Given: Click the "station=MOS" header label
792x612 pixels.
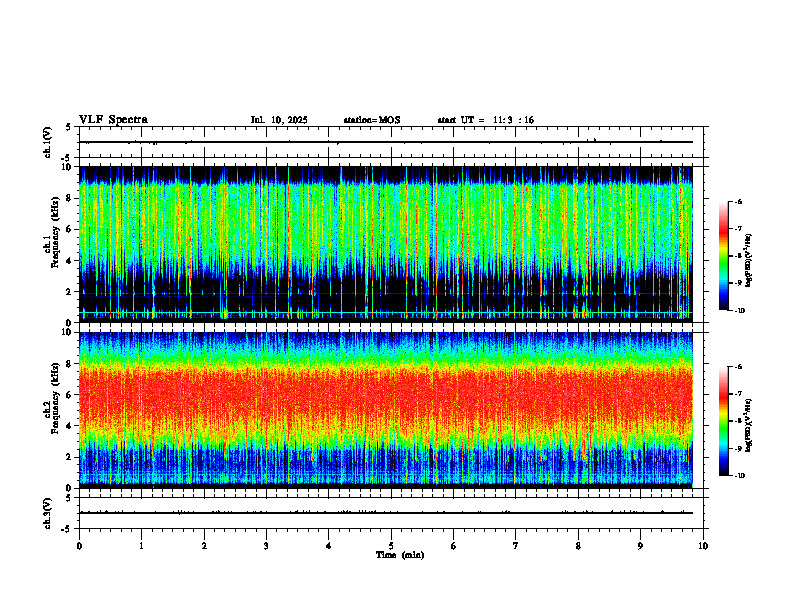Looking at the screenshot, I should point(372,120).
